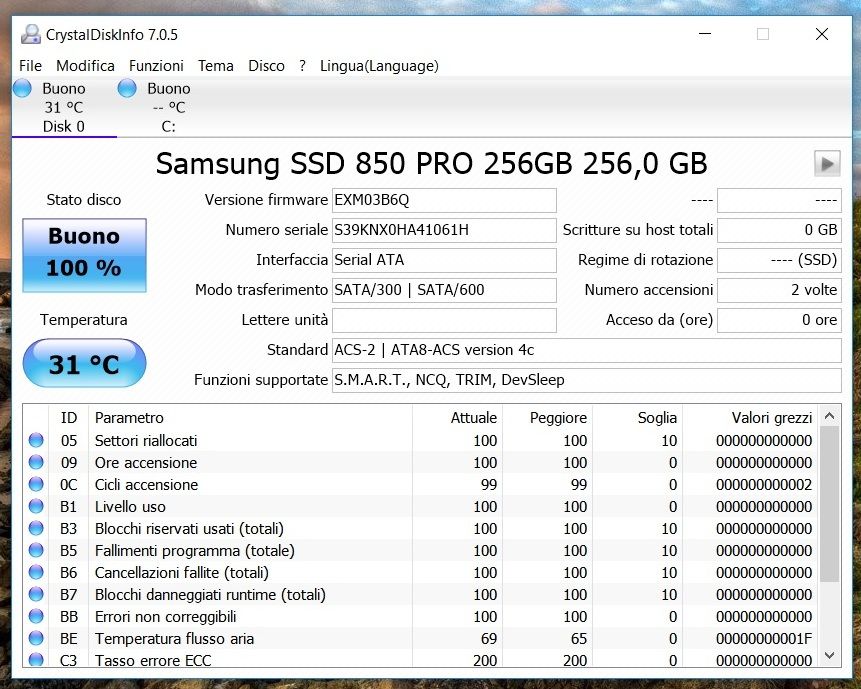The height and width of the screenshot is (689, 861).
Task: Open the Lingua(Language) menu
Action: pos(379,66)
